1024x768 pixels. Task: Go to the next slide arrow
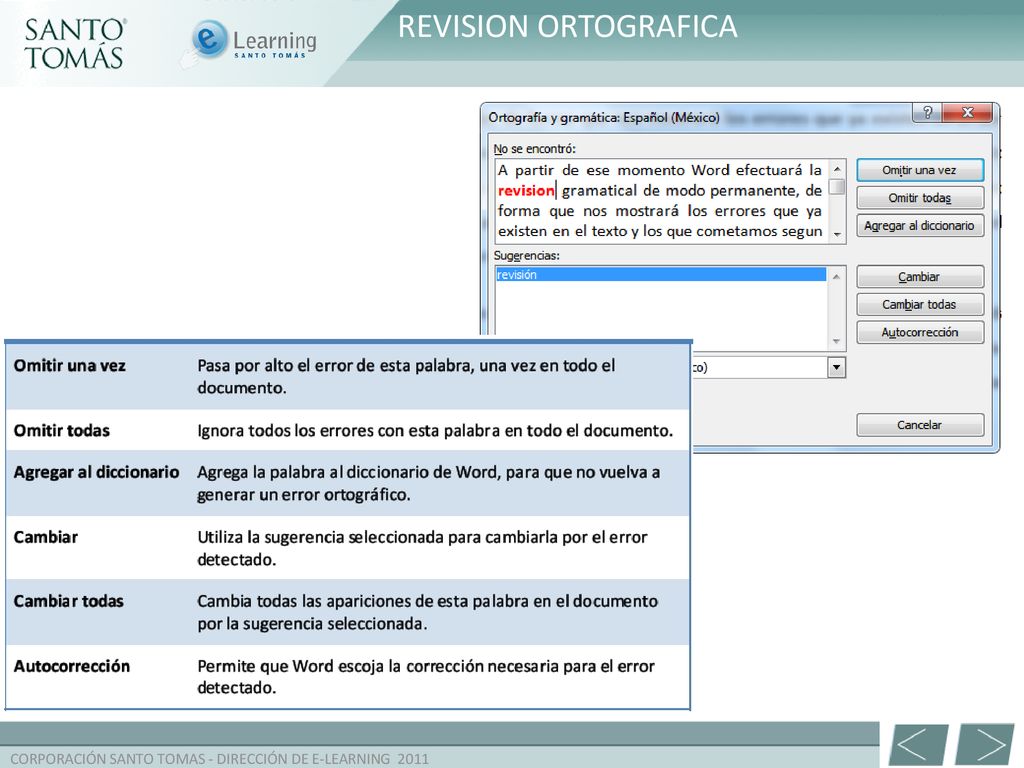point(985,744)
